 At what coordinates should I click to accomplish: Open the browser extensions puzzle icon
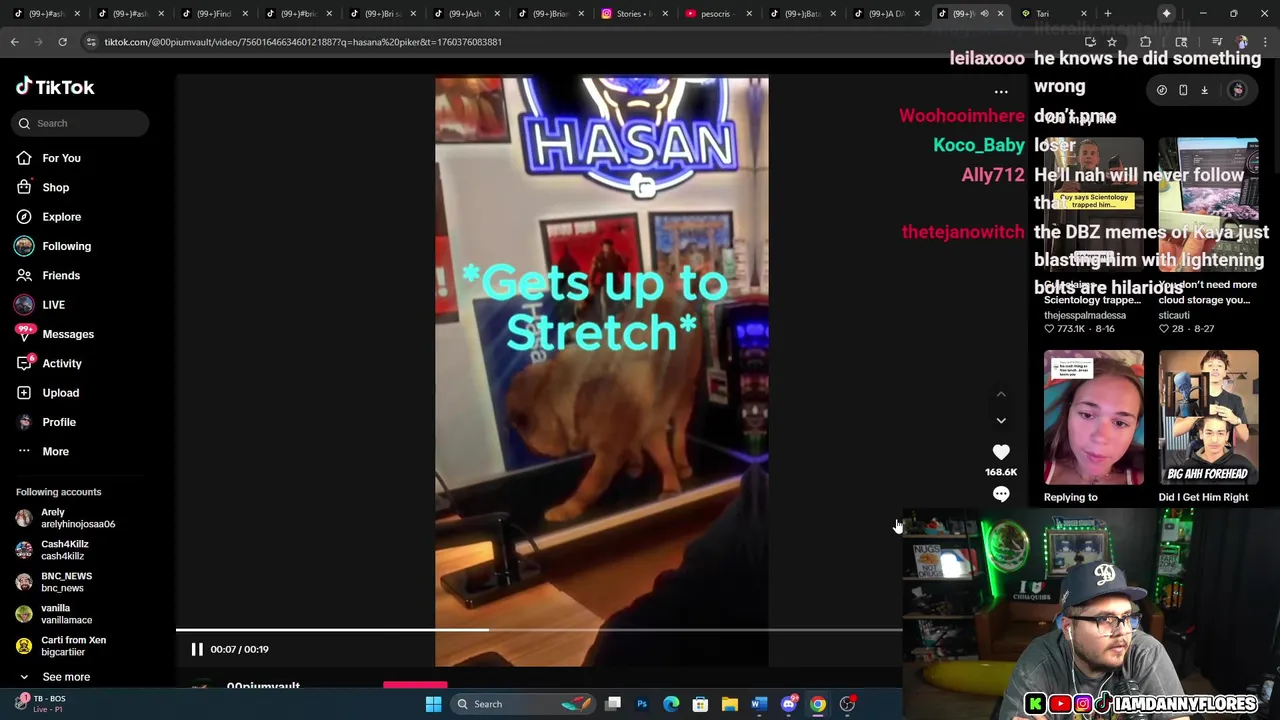pos(1145,42)
